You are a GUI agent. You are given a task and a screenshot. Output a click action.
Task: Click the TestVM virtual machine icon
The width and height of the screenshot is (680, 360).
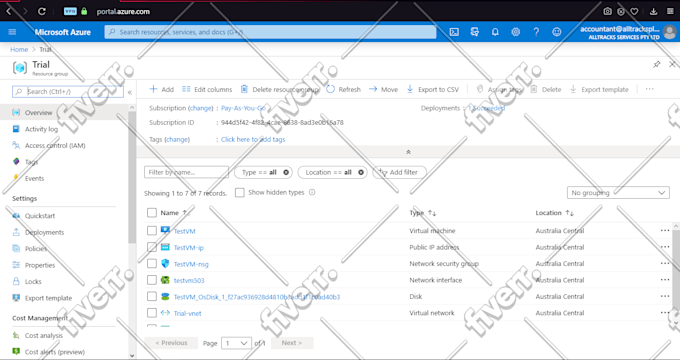(x=165, y=230)
